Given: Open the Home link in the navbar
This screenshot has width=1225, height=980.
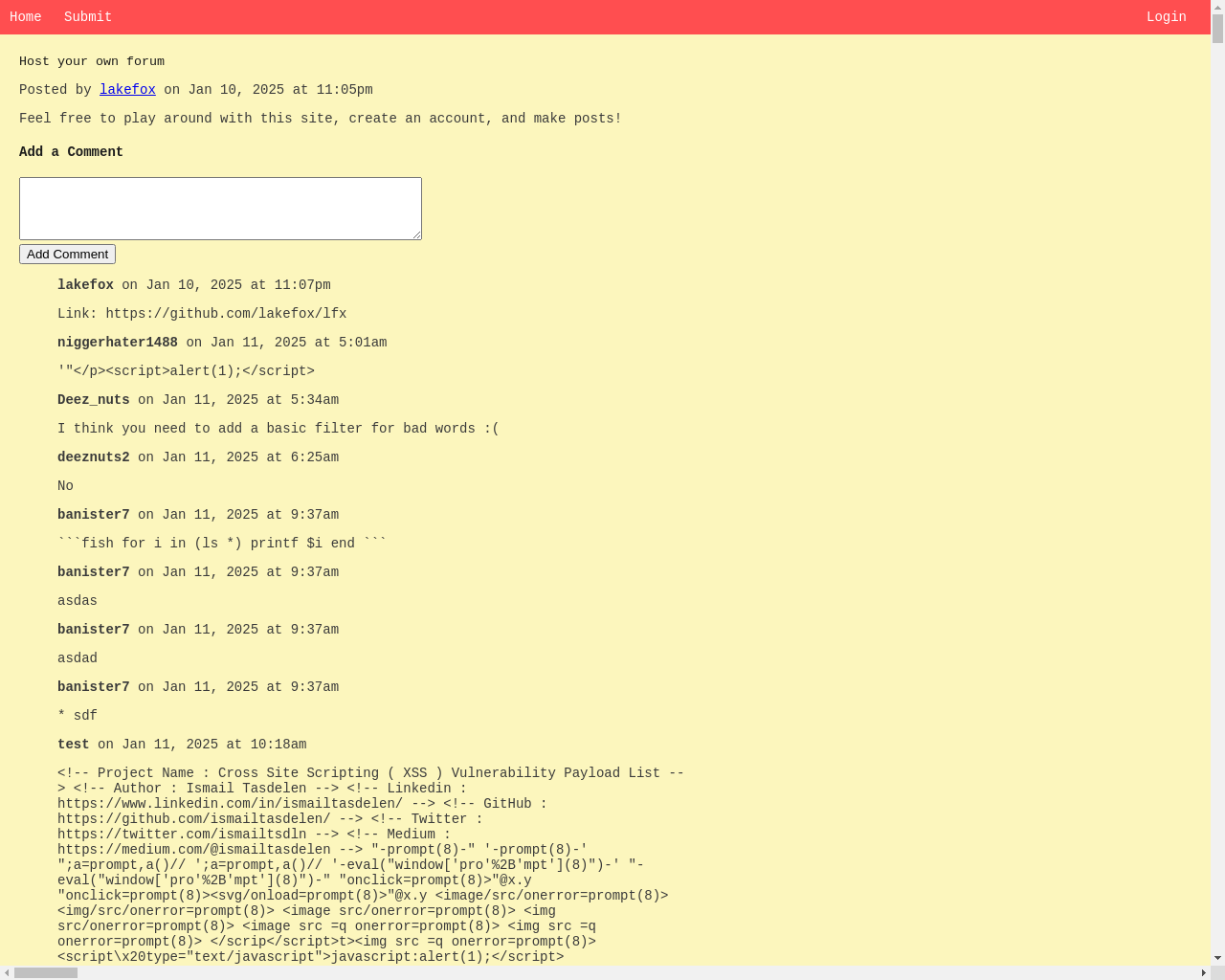Looking at the screenshot, I should [25, 17].
